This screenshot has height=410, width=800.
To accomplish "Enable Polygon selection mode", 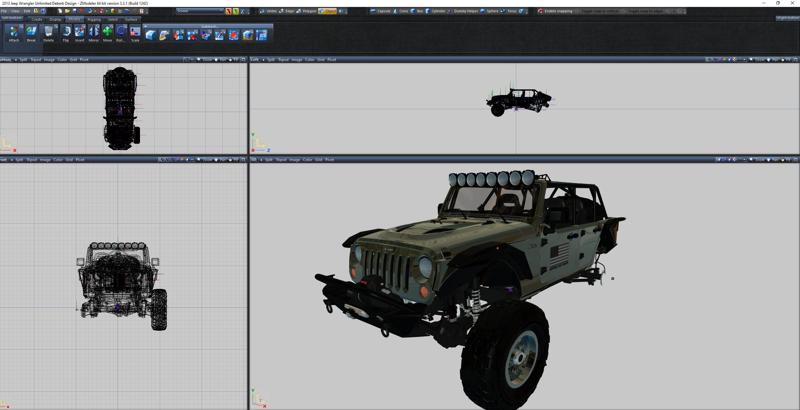I will click(x=305, y=11).
